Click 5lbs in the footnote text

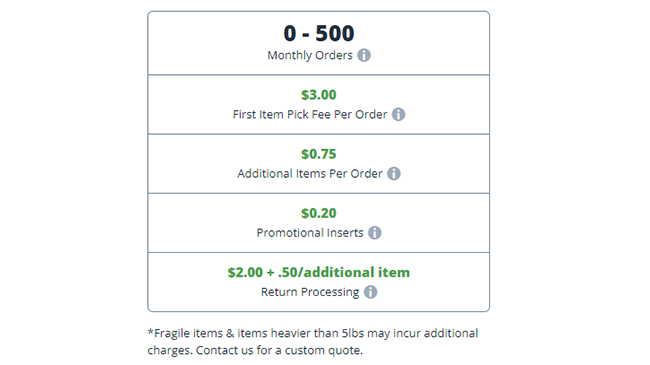[x=353, y=333]
